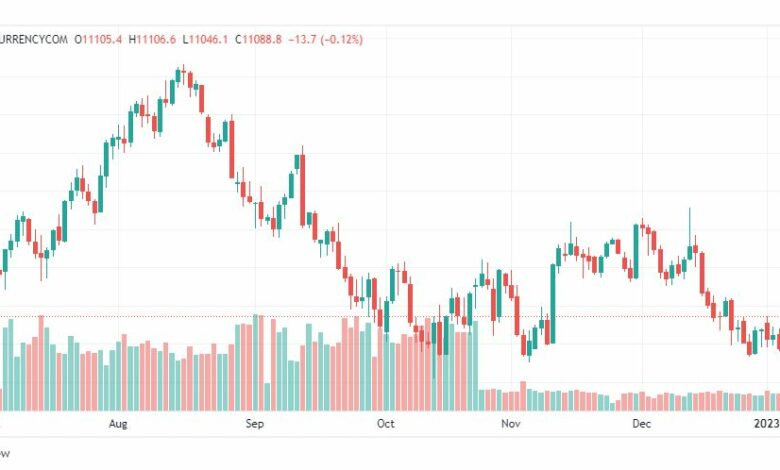Select the open price value O11105.4
The height and width of the screenshot is (470, 780).
tap(98, 39)
